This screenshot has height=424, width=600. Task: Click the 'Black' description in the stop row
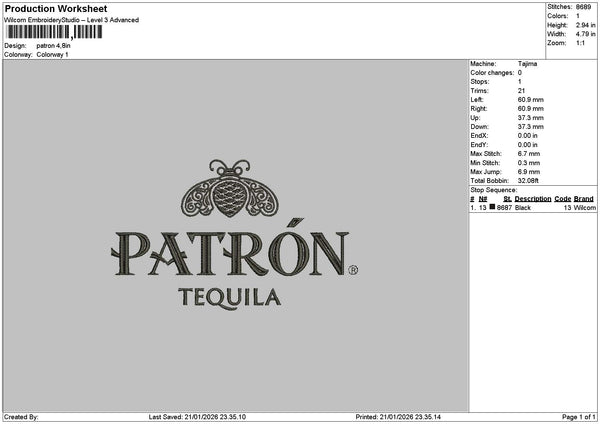(523, 207)
